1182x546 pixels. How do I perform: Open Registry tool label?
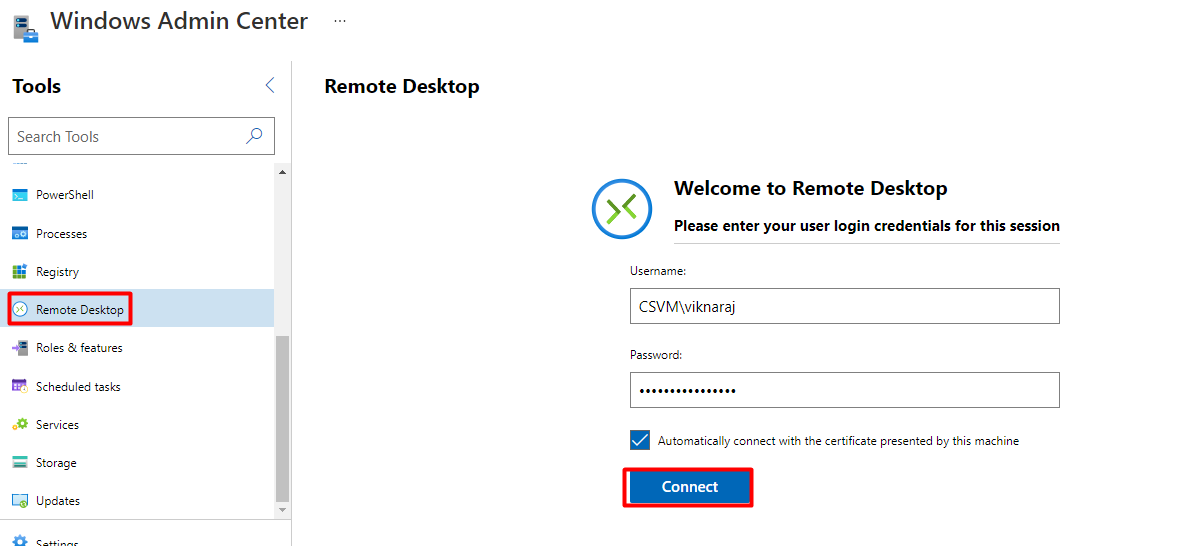(57, 271)
